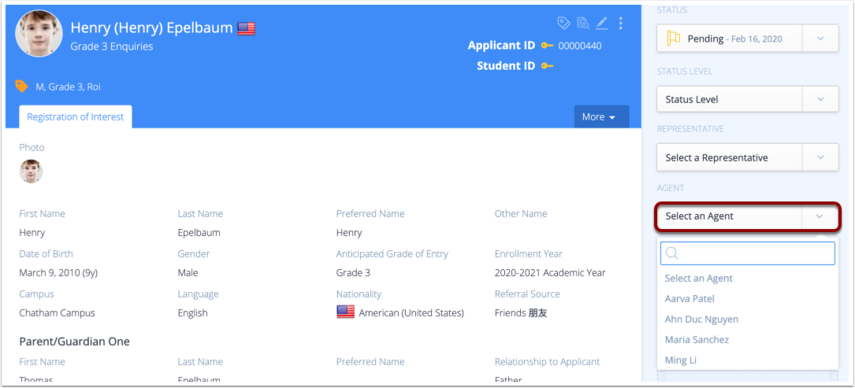Focus the agent search input field
Screen dimensions: 855x388
pos(748,253)
